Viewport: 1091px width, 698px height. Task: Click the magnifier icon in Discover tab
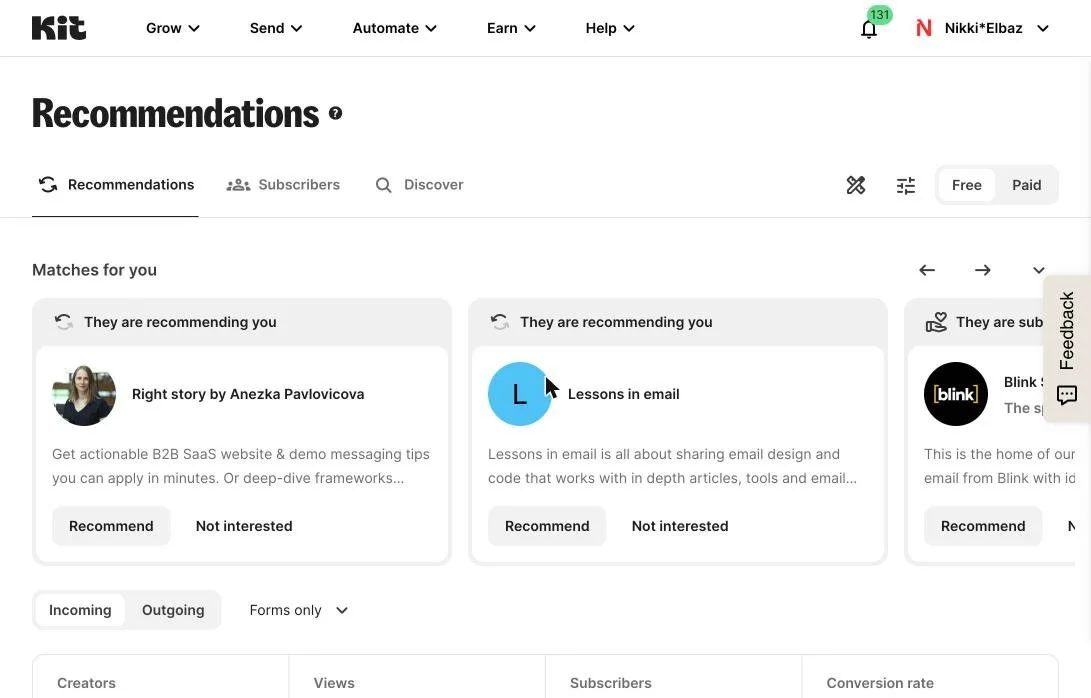point(383,185)
